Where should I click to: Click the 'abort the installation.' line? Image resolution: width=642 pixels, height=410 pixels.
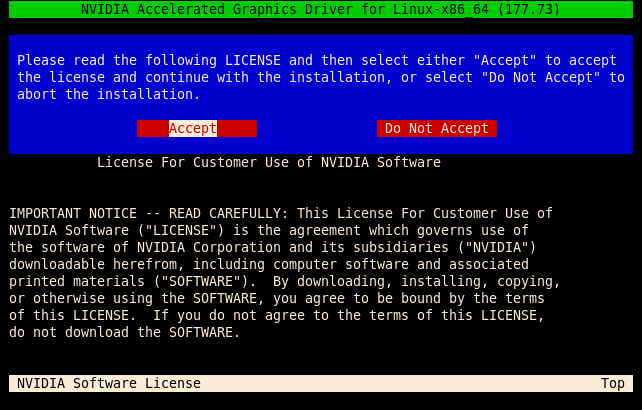109,95
